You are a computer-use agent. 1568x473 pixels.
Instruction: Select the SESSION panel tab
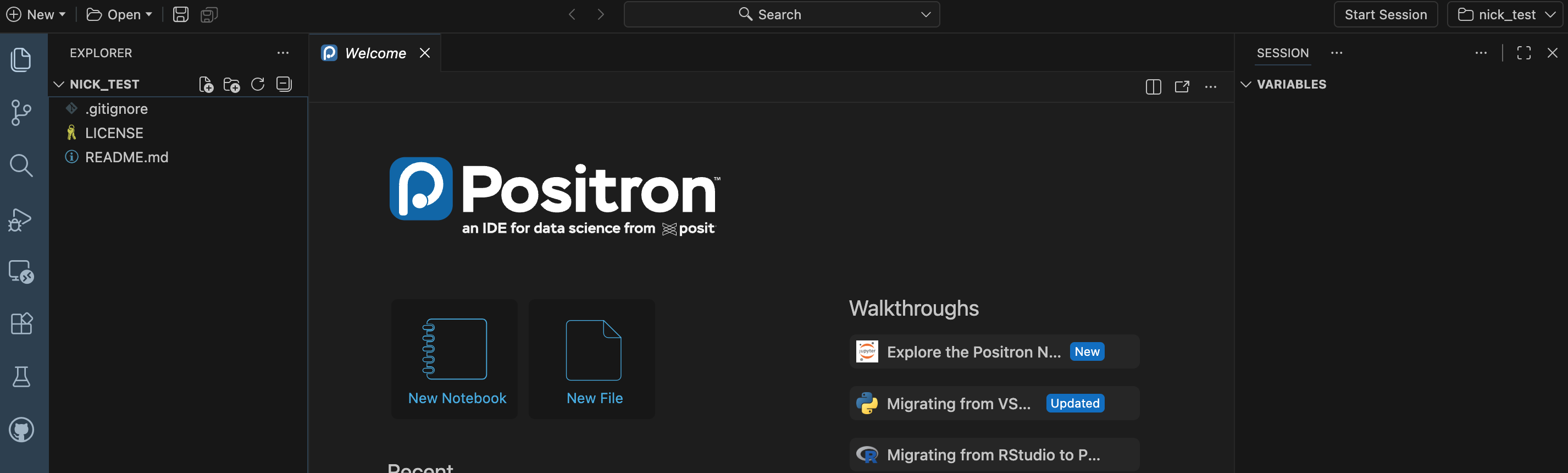[1283, 53]
